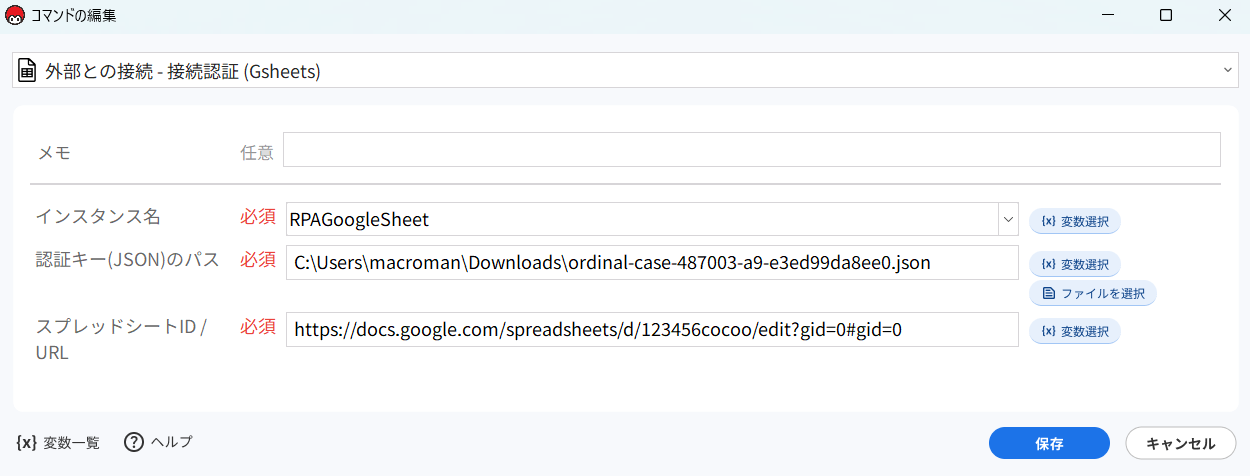Viewport: 1250px width, 476px height.
Task: Click 変数選択 beside the スプレッドシートID field
Action: point(1075,331)
